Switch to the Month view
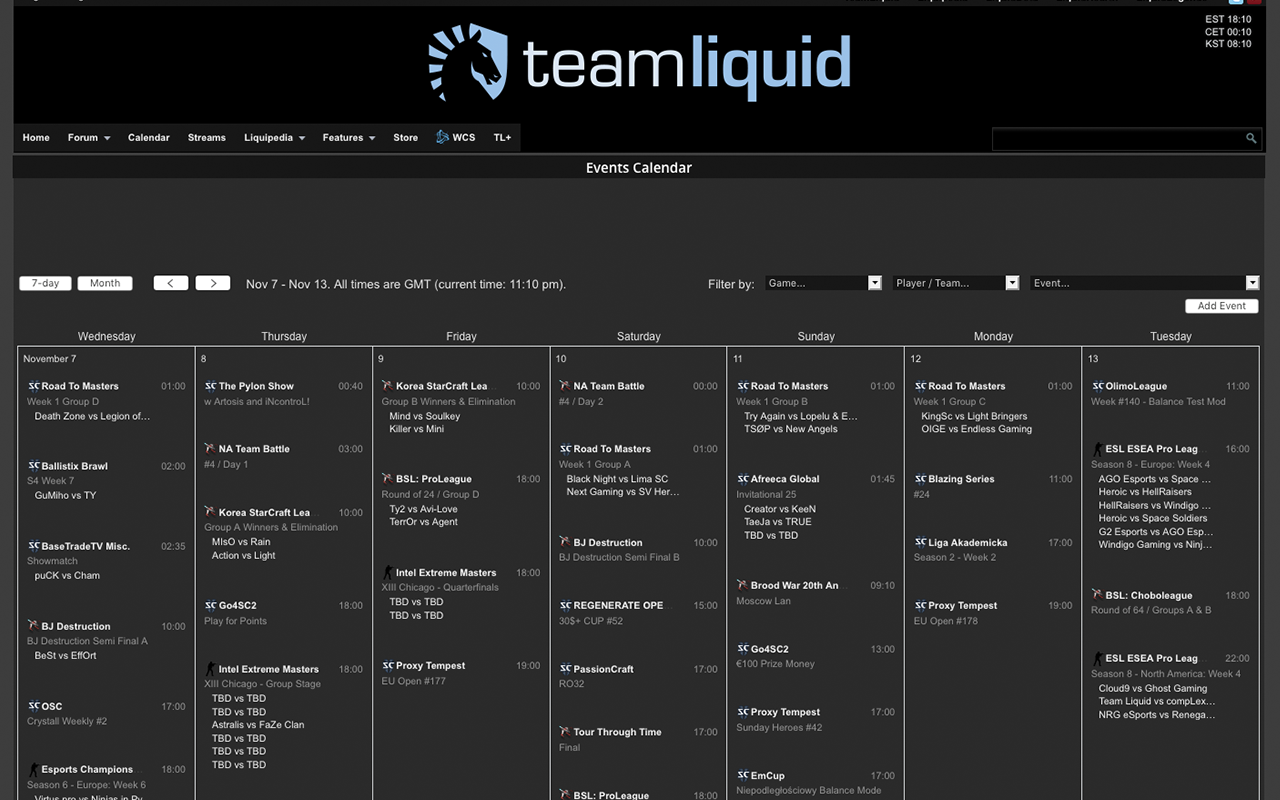1280x800 pixels. [x=105, y=283]
